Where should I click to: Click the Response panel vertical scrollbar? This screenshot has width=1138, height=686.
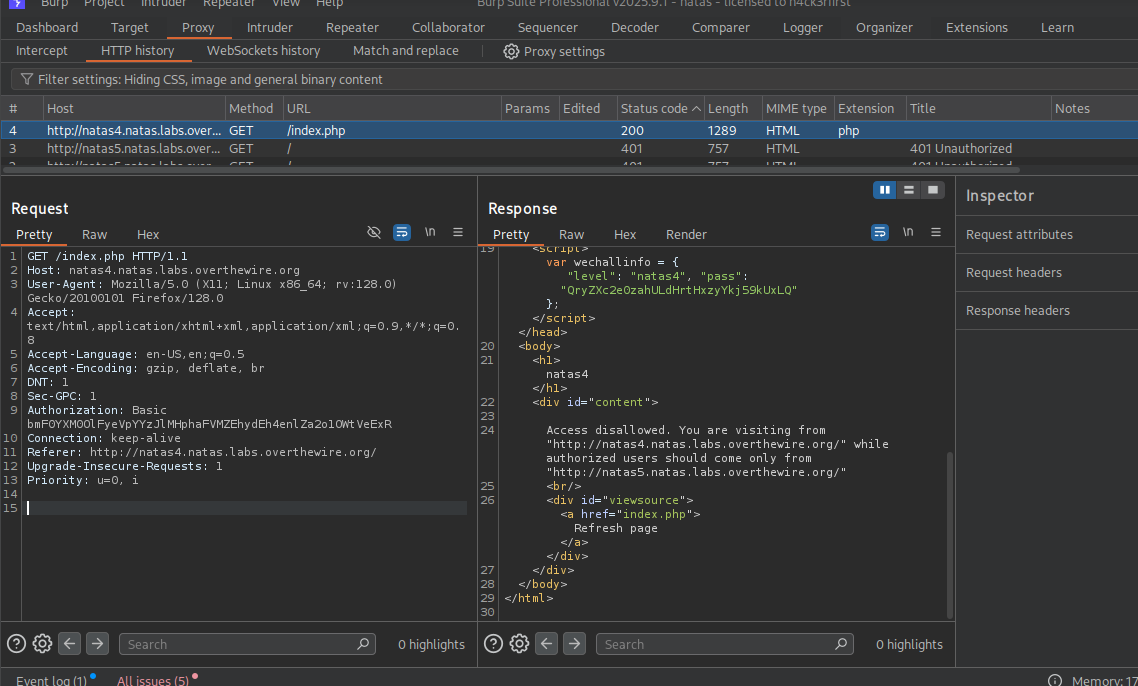click(x=949, y=534)
